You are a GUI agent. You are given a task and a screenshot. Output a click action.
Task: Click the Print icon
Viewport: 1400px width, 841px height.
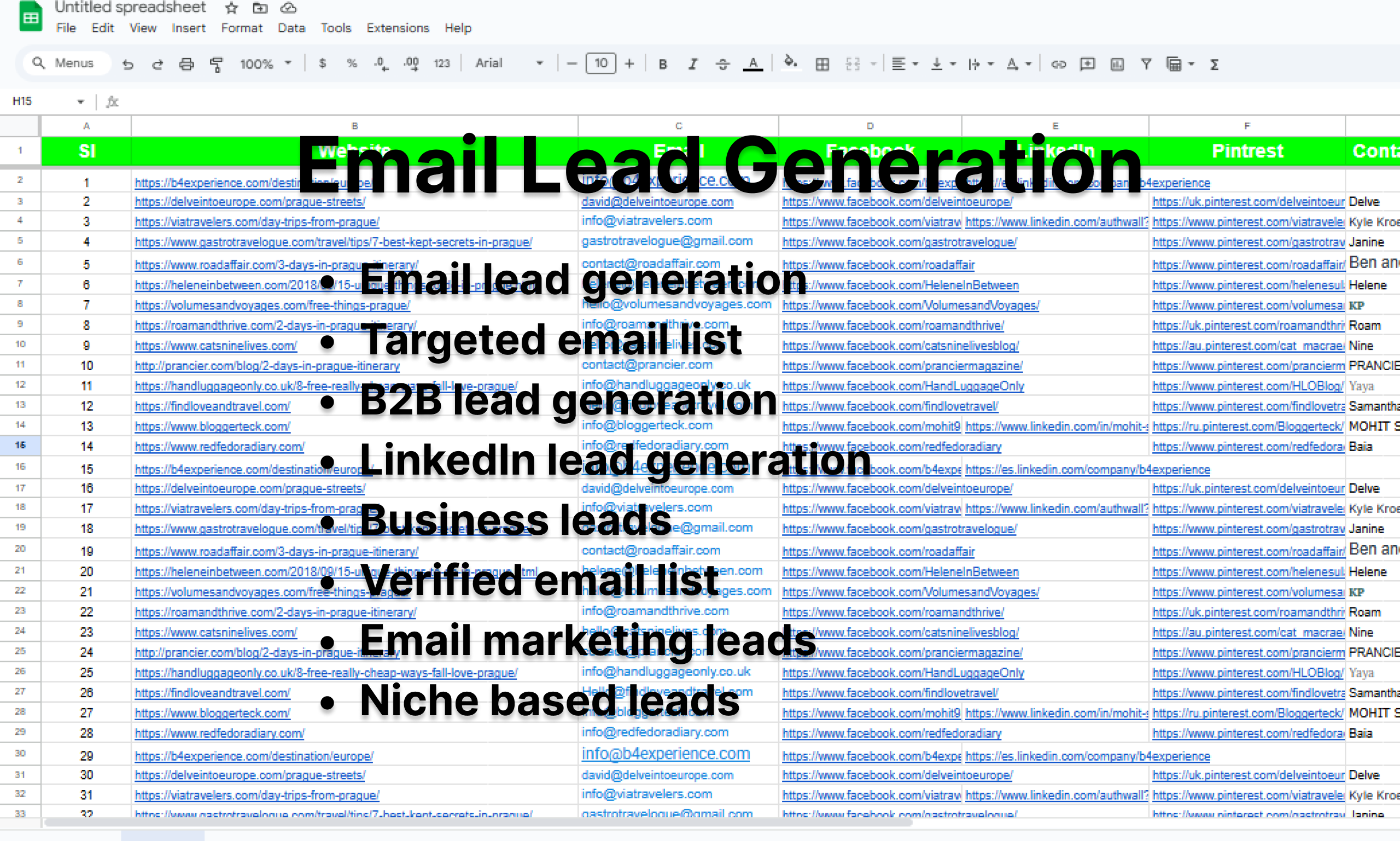click(186, 64)
